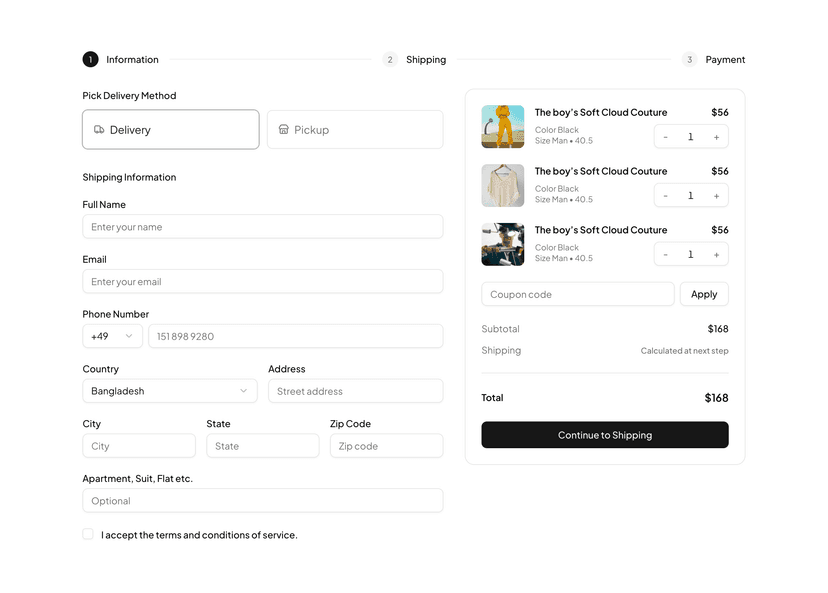Click plus icon on second cart item
The height and width of the screenshot is (593, 828).
tap(717, 195)
